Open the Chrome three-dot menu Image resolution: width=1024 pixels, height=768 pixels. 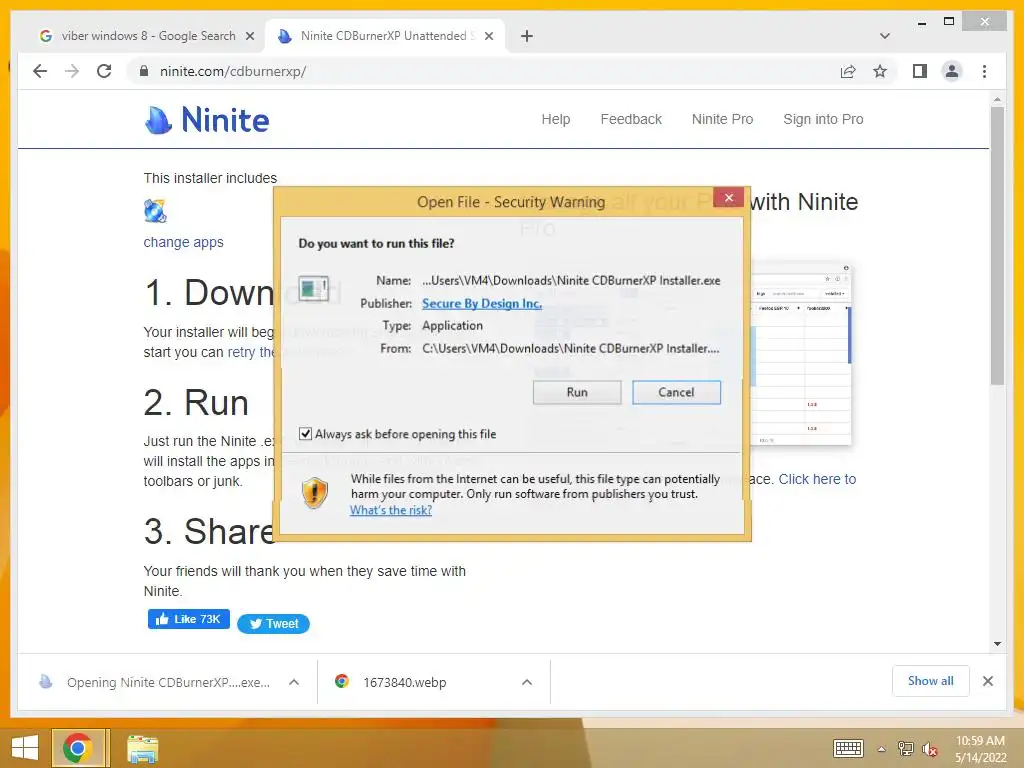[984, 71]
